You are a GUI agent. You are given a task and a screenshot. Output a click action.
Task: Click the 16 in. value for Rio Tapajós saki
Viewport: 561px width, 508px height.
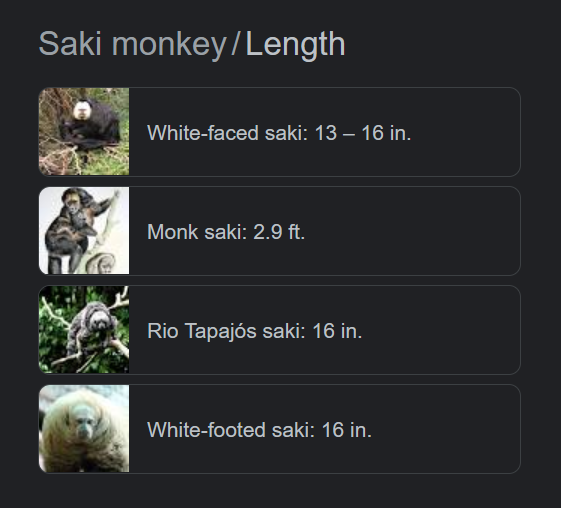coord(337,331)
